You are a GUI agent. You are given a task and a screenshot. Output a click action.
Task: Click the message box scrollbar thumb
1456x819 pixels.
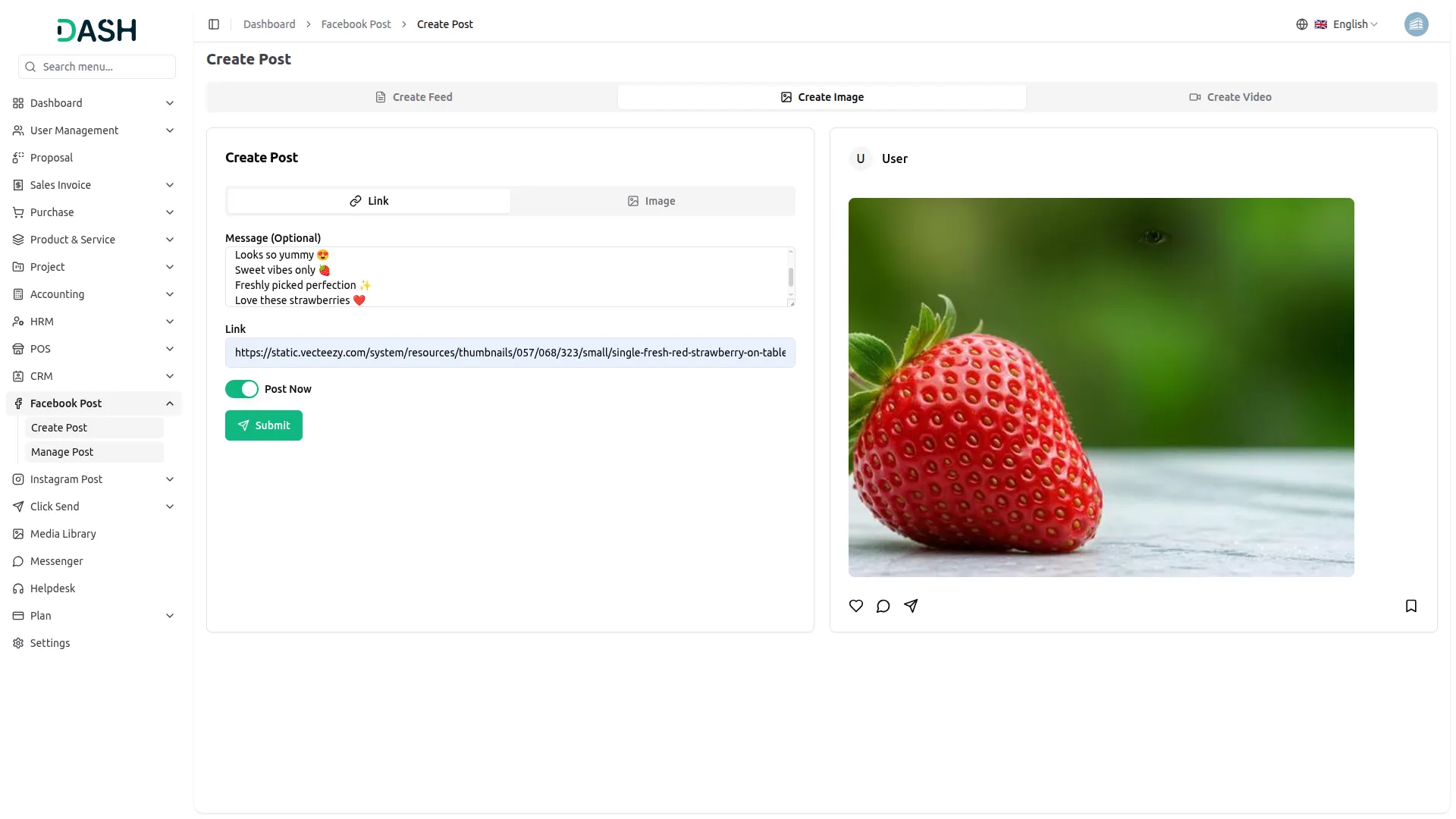[791, 277]
